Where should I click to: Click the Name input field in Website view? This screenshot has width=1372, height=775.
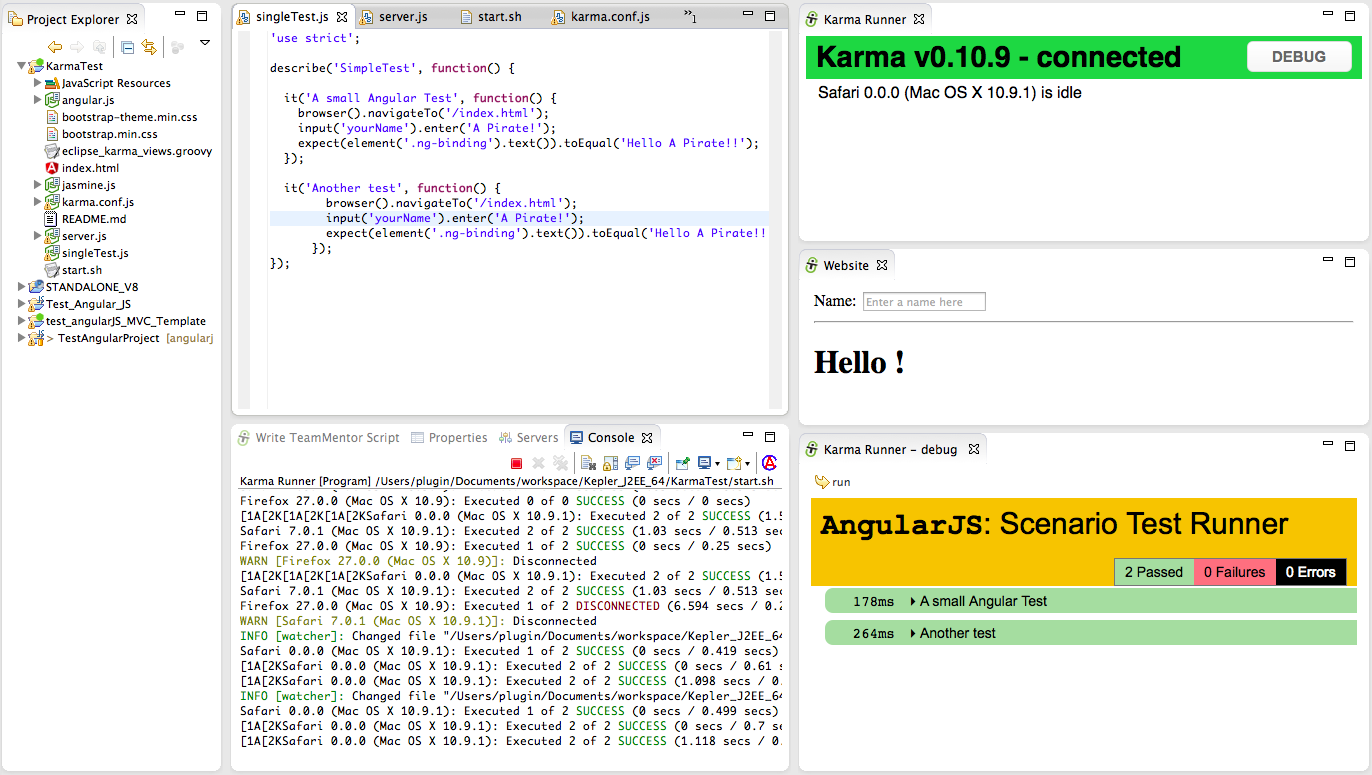click(924, 302)
